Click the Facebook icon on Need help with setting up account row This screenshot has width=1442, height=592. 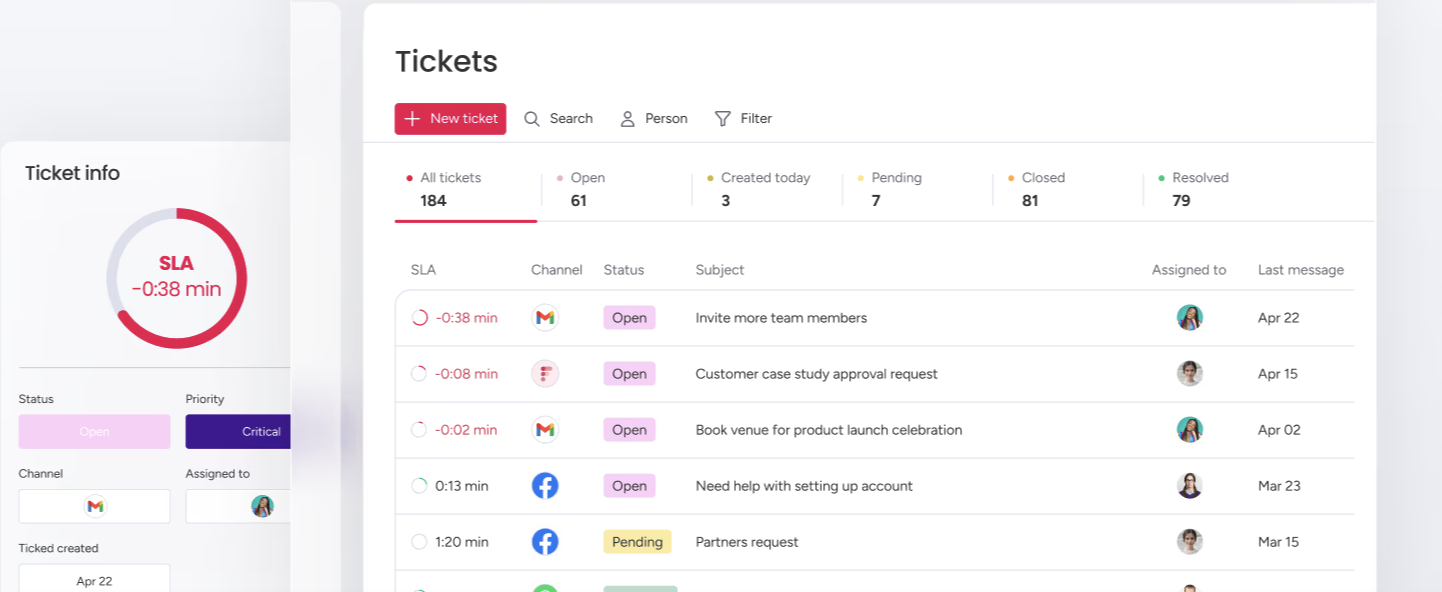[x=545, y=486]
